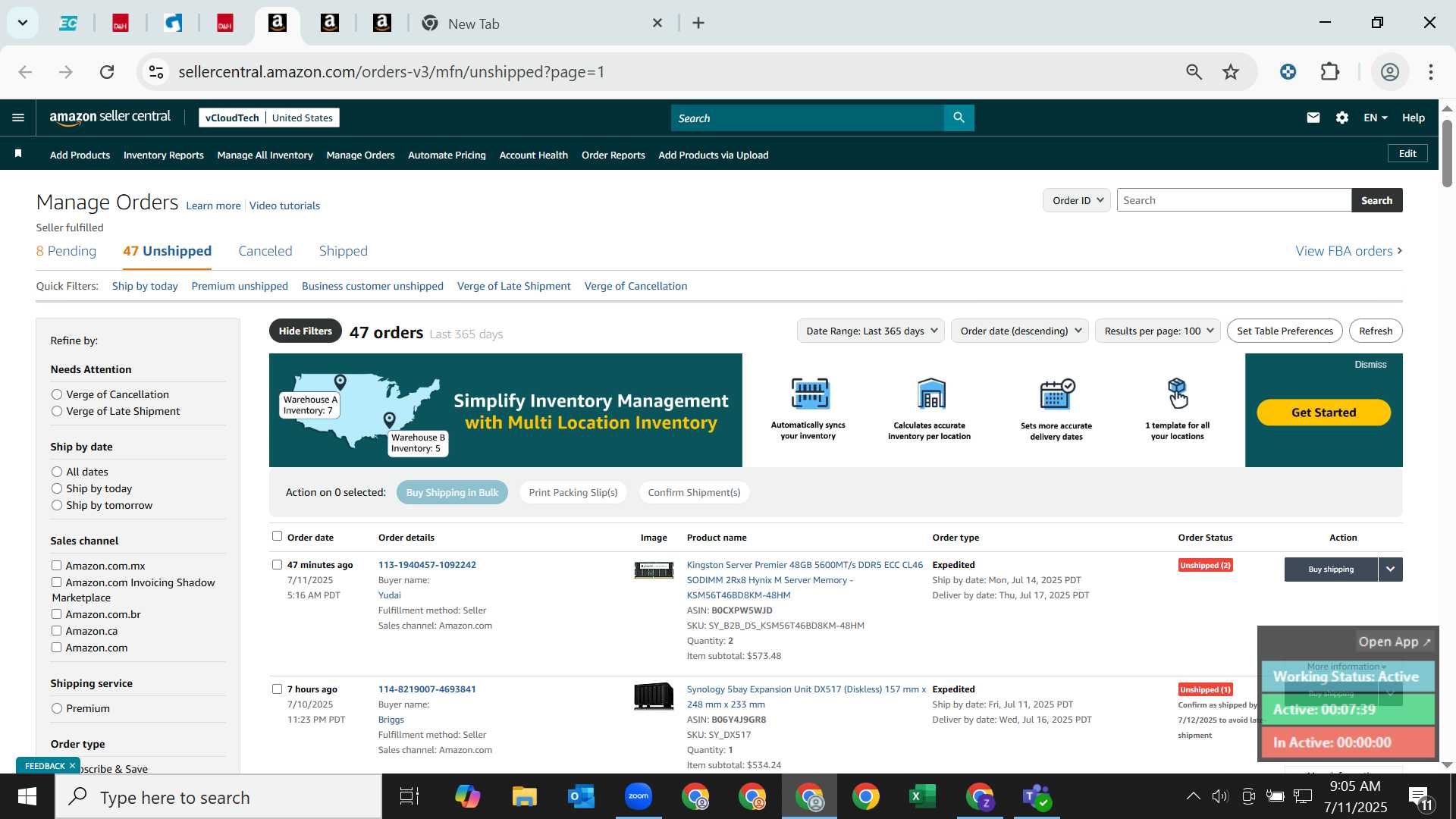Open Manage Orders in the navigation bar
This screenshot has height=819, width=1456.
[360, 155]
